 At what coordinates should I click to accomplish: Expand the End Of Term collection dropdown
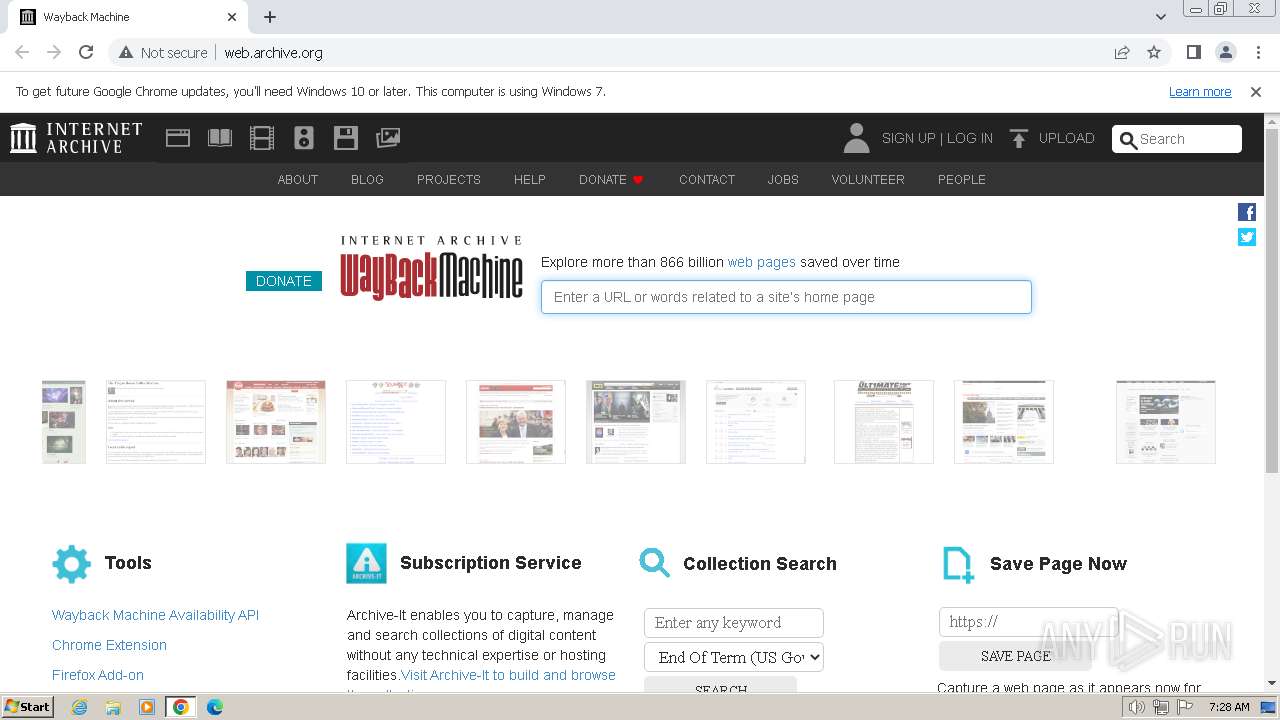(734, 657)
